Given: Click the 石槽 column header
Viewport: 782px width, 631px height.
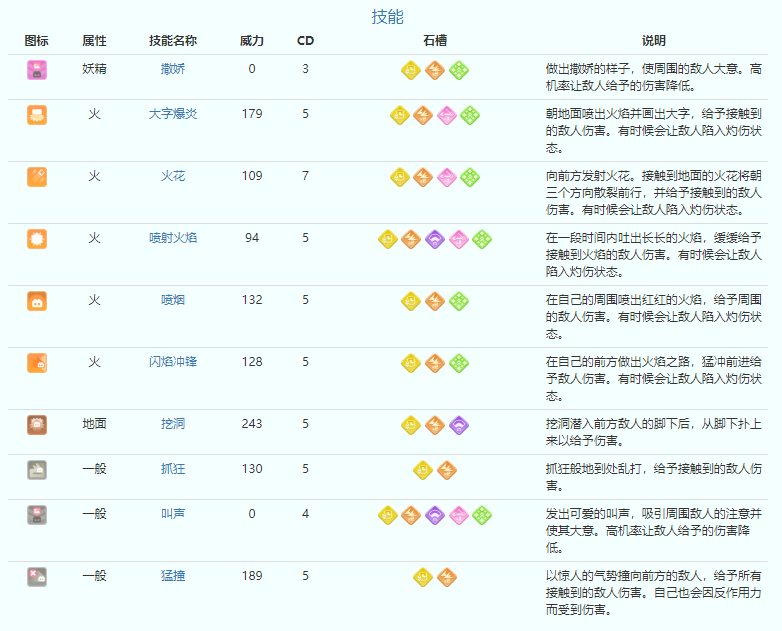Looking at the screenshot, I should 435,41.
